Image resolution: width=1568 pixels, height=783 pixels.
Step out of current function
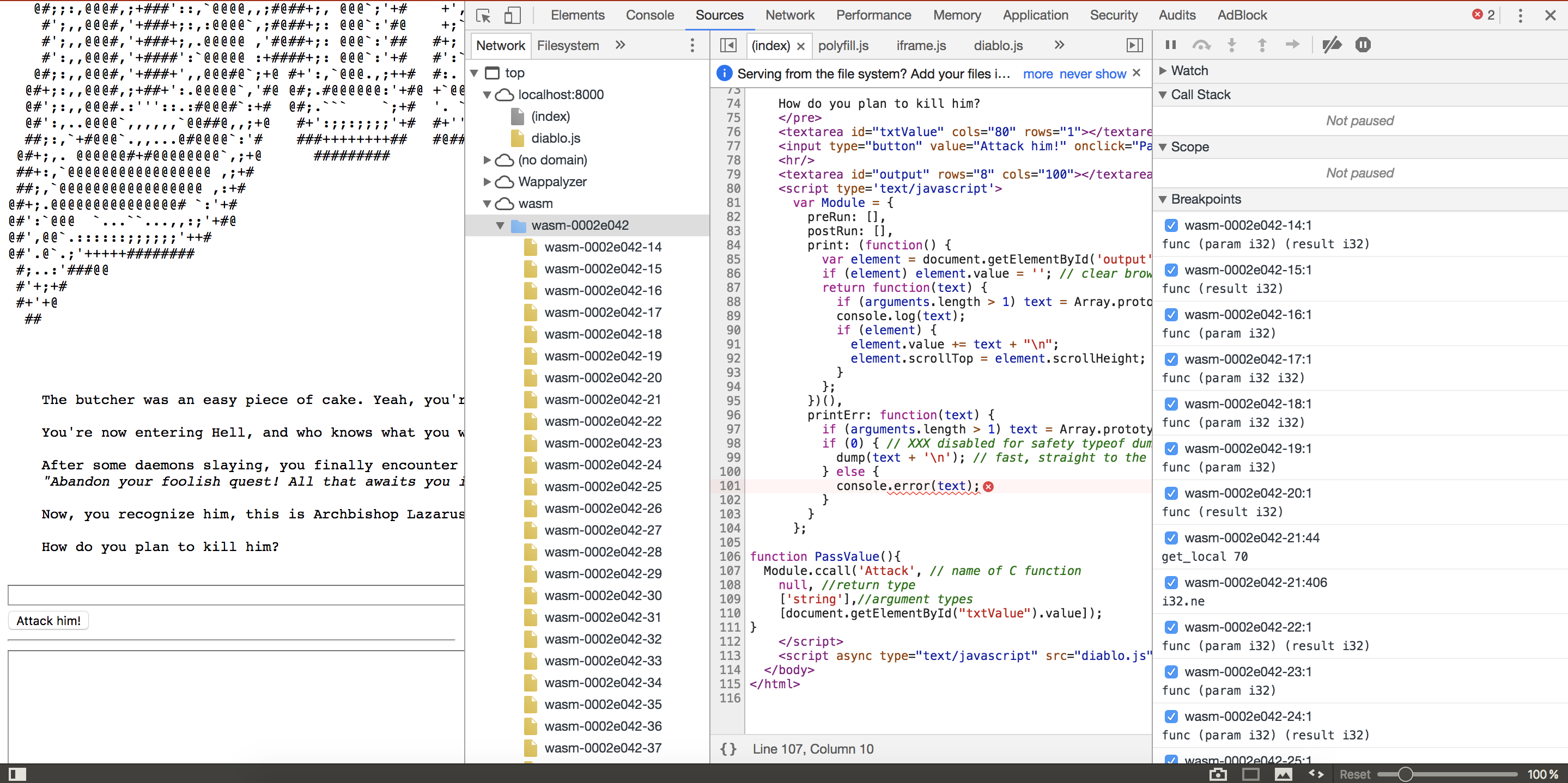pos(1262,45)
